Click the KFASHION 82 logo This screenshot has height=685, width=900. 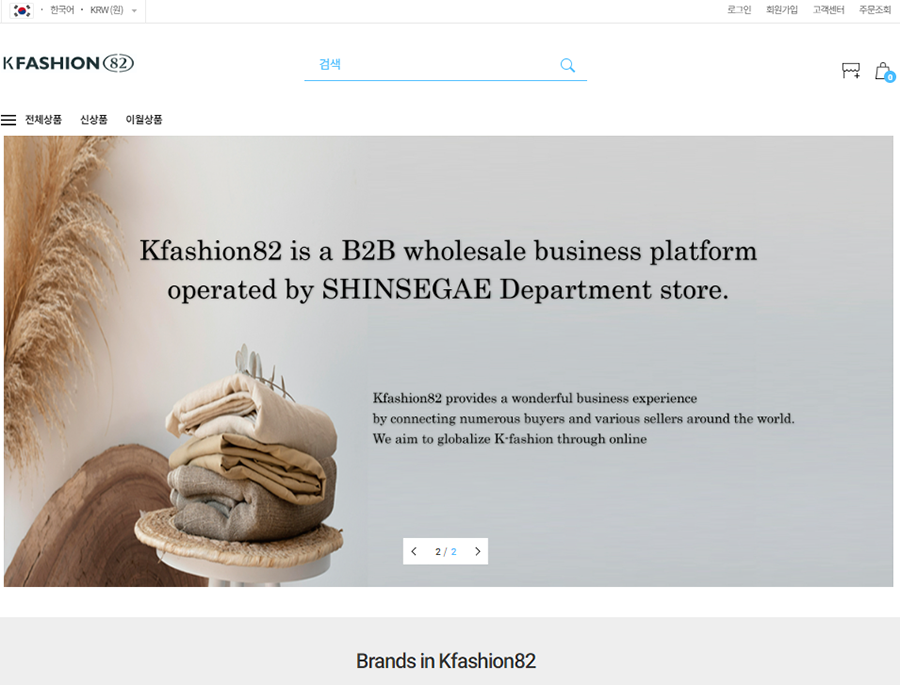click(68, 63)
